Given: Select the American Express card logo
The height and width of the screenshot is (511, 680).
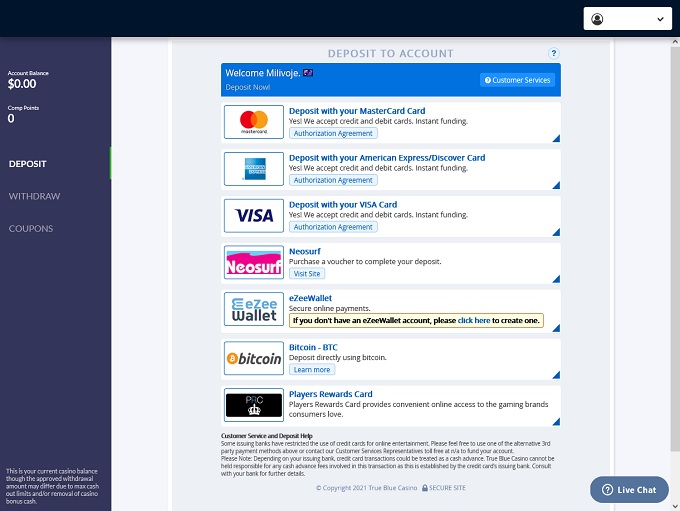Looking at the screenshot, I should point(254,169).
